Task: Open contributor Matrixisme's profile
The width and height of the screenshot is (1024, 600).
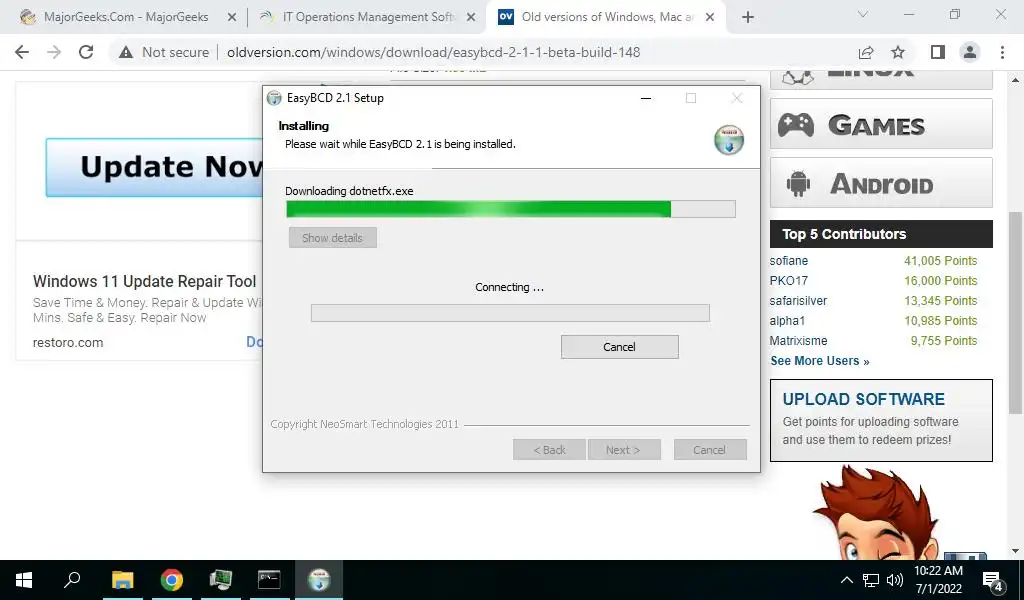Action: pyautogui.click(x=798, y=341)
